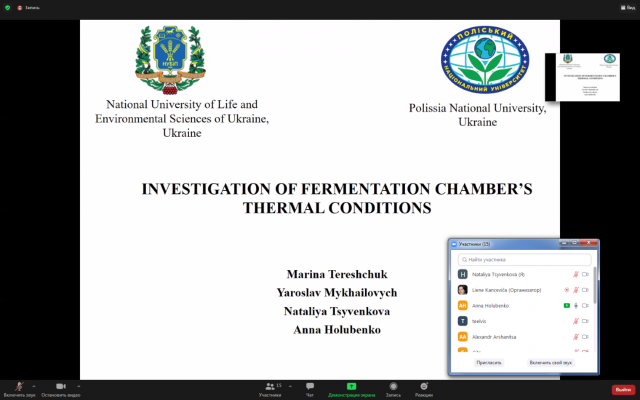Click Liene Kanceviča's profile photo avatar
Image resolution: width=640 pixels, height=400 pixels.
tap(462, 290)
